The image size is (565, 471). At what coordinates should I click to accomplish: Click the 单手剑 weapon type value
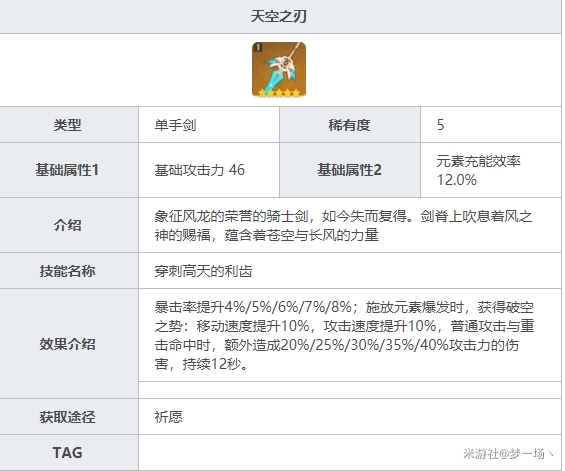point(175,125)
